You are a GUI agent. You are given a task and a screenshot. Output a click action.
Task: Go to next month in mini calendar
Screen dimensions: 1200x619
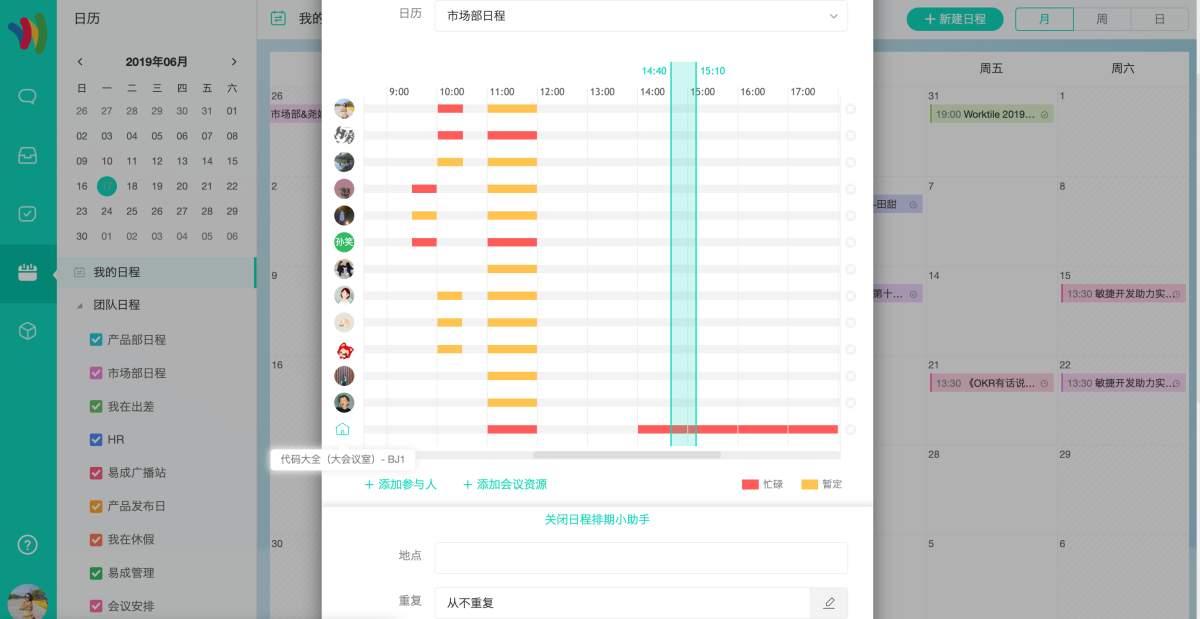(x=234, y=62)
